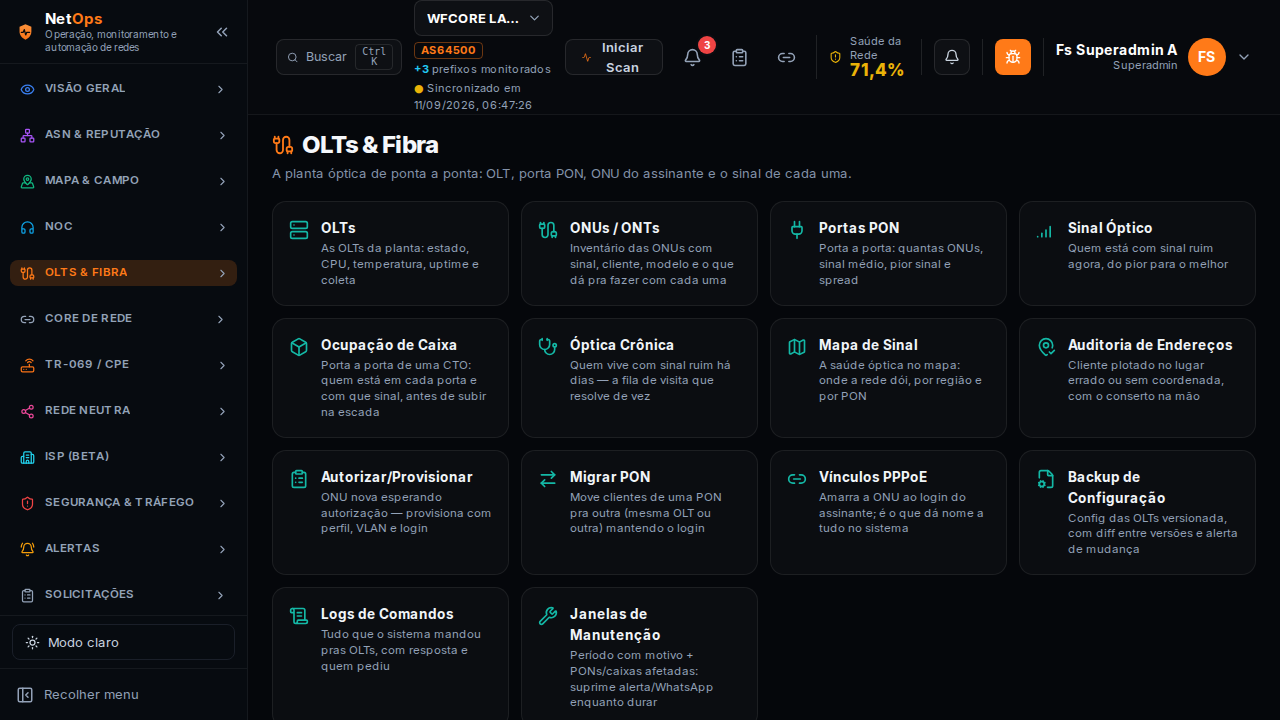Click the Janelas de Manutenção wrench icon
The height and width of the screenshot is (720, 1280).
click(548, 616)
